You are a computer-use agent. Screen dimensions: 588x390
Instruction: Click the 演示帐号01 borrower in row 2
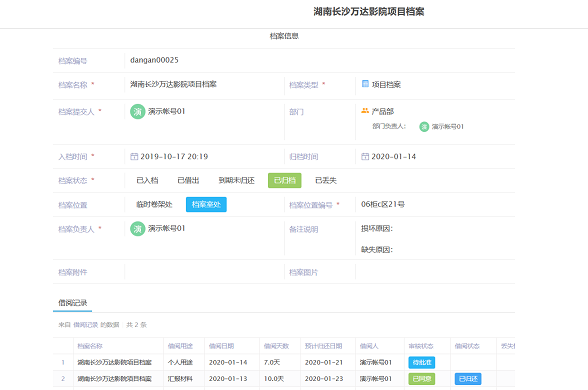click(376, 379)
